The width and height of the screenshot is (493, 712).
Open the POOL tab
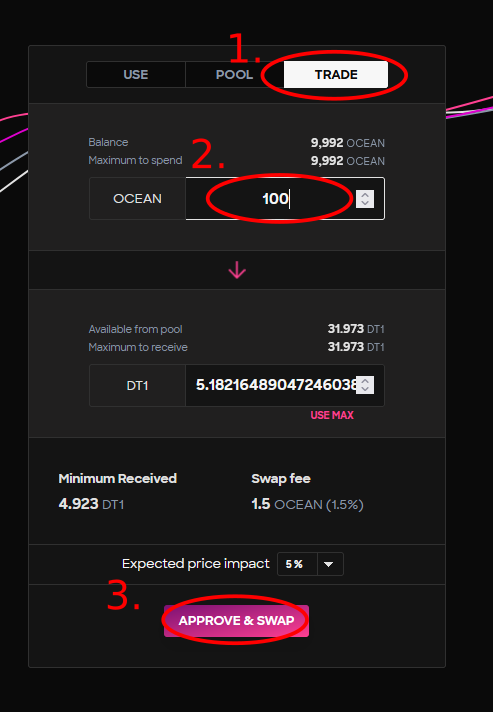234,74
